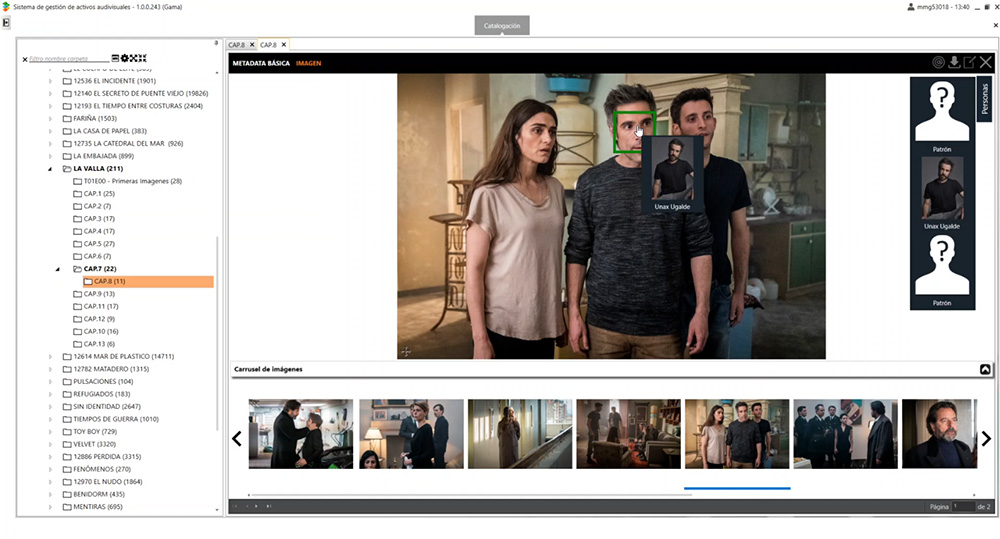Screen dimensions: 1000x539
Task: Go to next carousel images
Action: point(986,438)
